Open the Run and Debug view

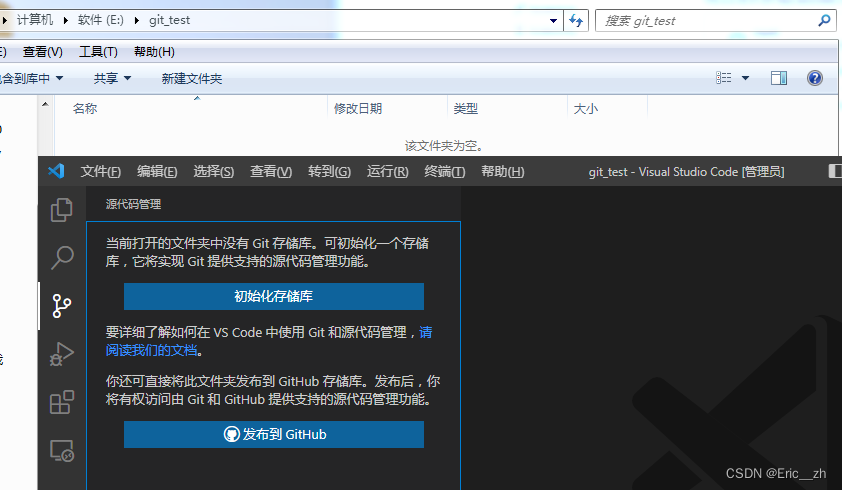62,354
